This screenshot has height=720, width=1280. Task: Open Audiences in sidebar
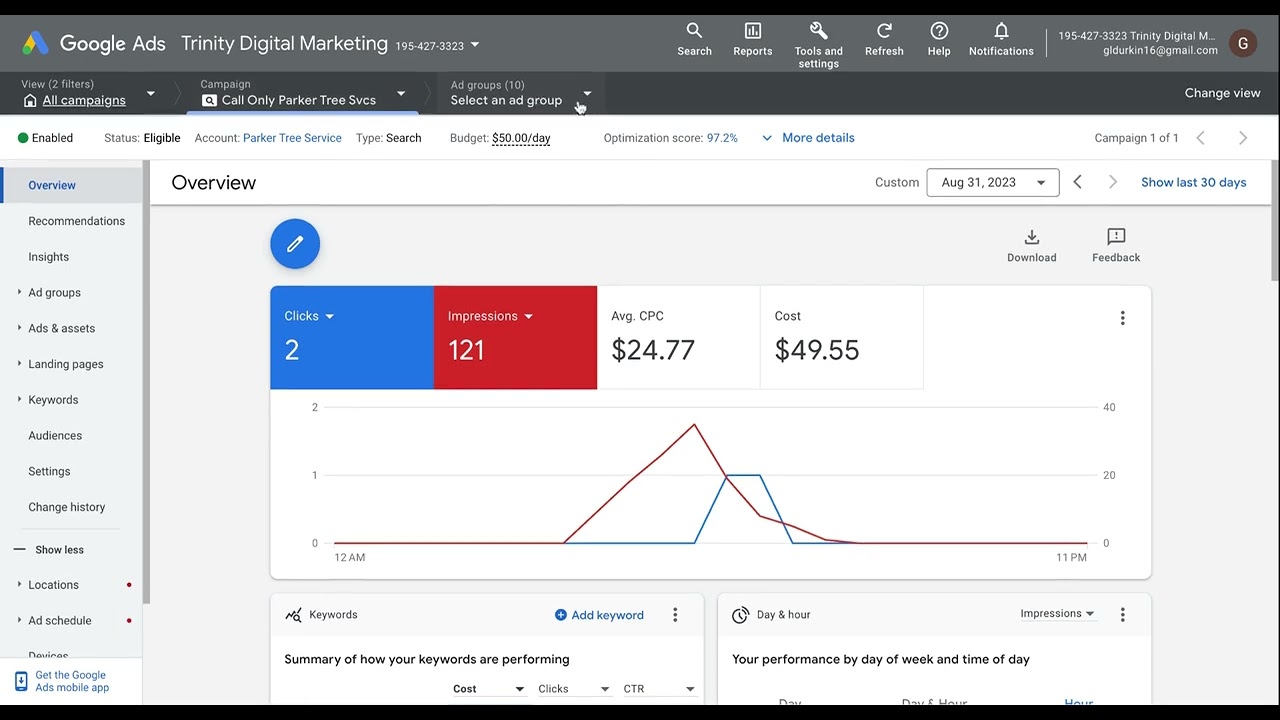click(x=55, y=436)
